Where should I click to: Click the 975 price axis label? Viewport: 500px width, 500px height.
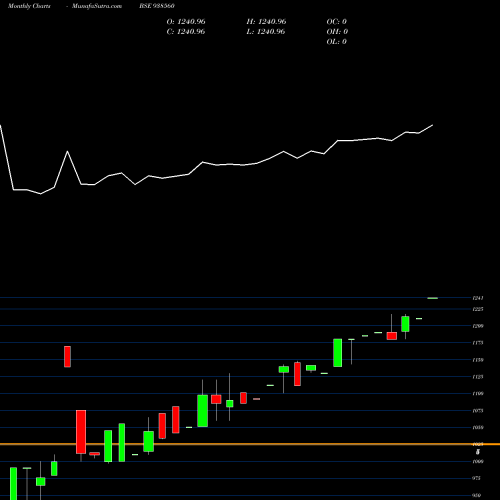tap(477, 478)
